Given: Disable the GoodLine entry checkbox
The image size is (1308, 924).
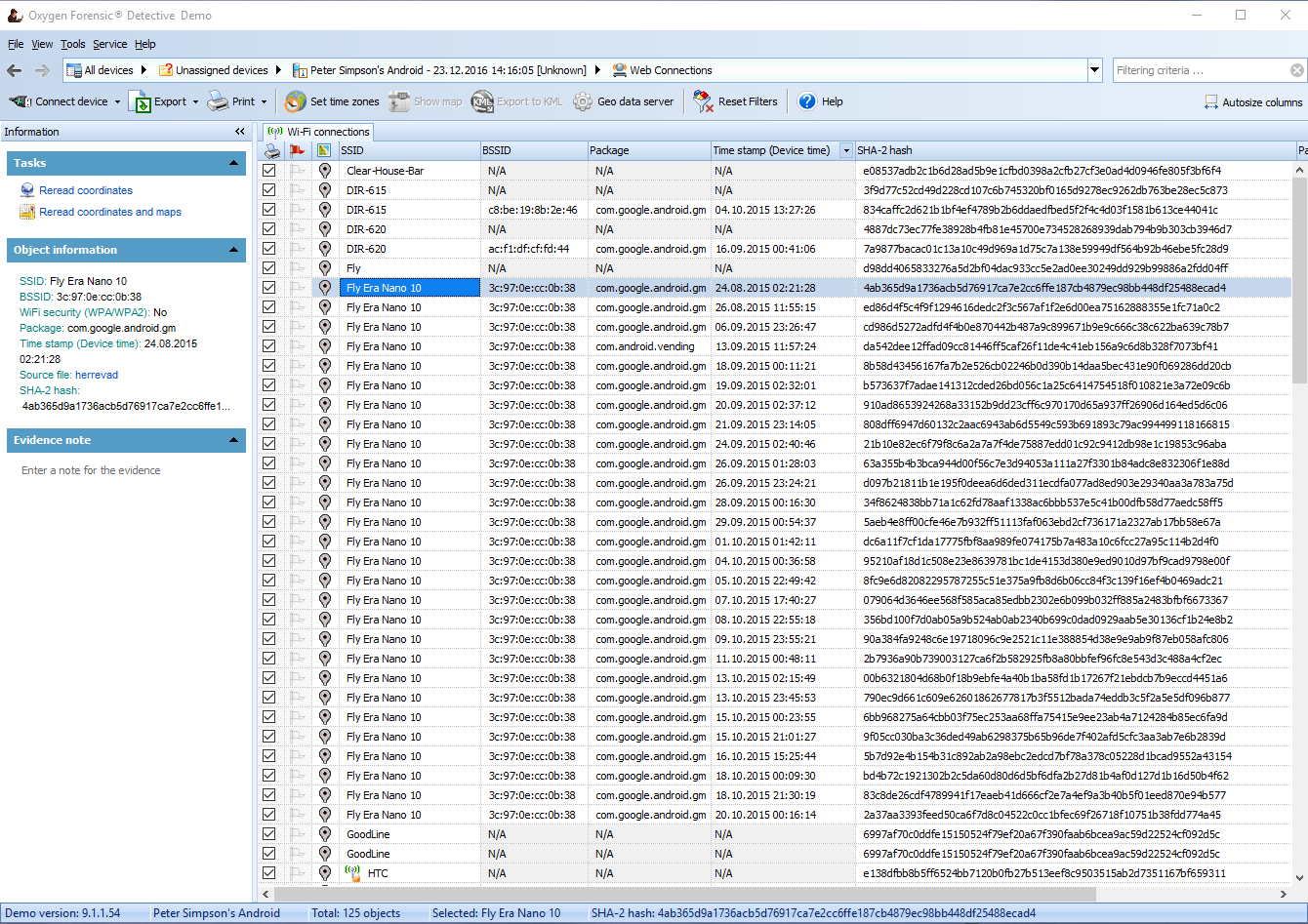Looking at the screenshot, I should [x=268, y=833].
